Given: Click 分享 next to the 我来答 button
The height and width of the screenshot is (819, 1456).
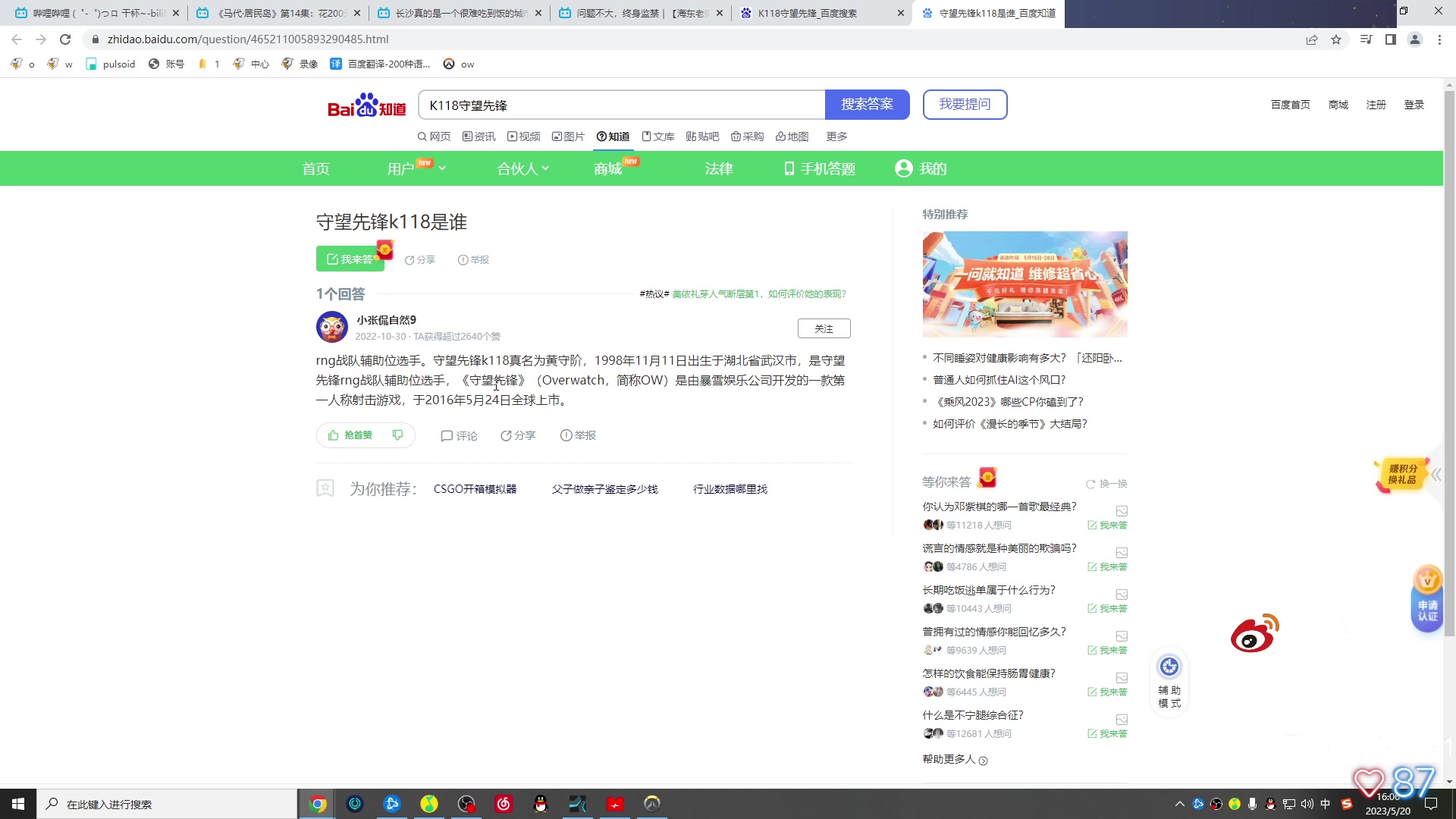Looking at the screenshot, I should point(420,260).
